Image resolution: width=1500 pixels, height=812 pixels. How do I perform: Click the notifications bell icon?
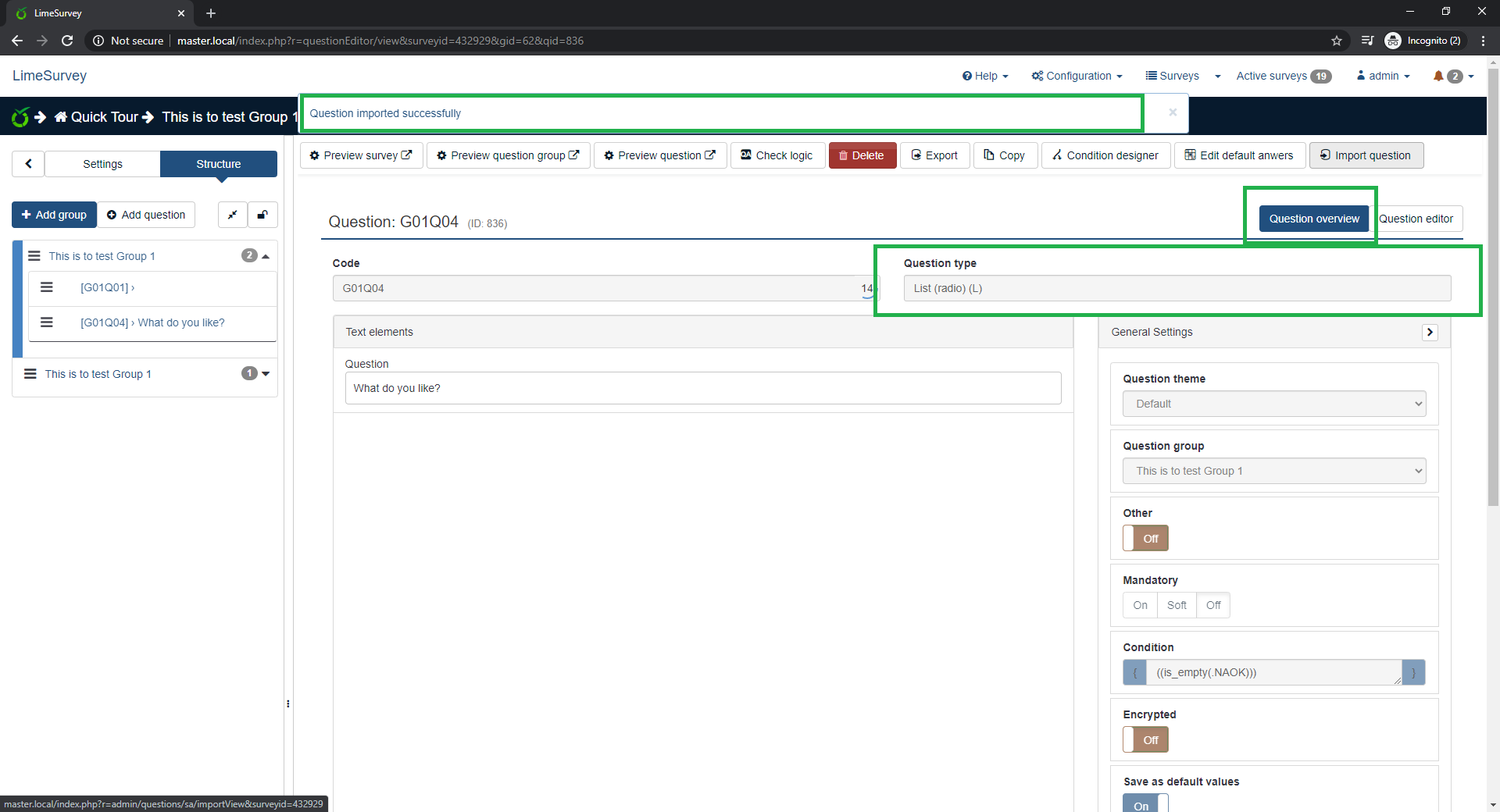tap(1438, 76)
